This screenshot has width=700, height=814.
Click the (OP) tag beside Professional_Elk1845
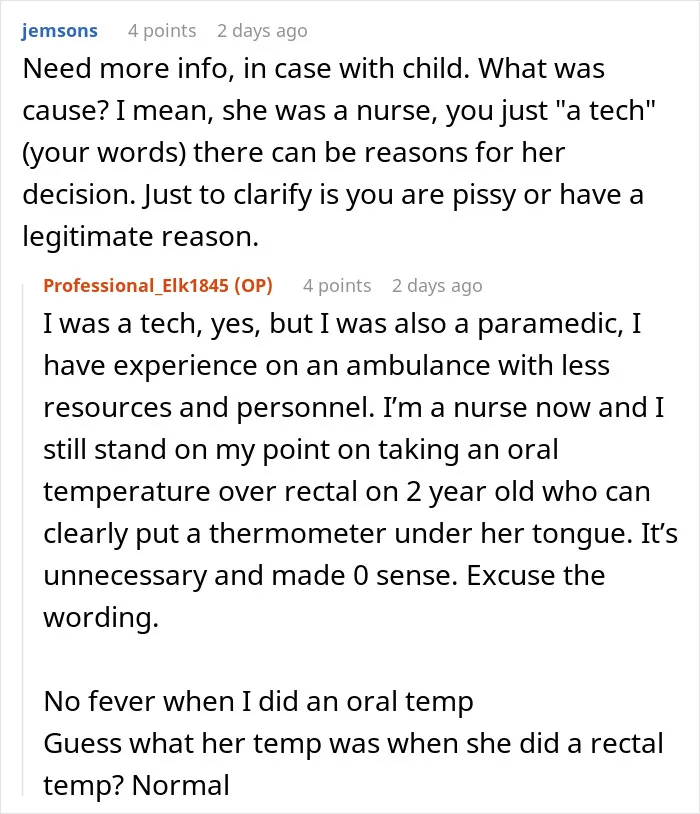click(x=253, y=286)
